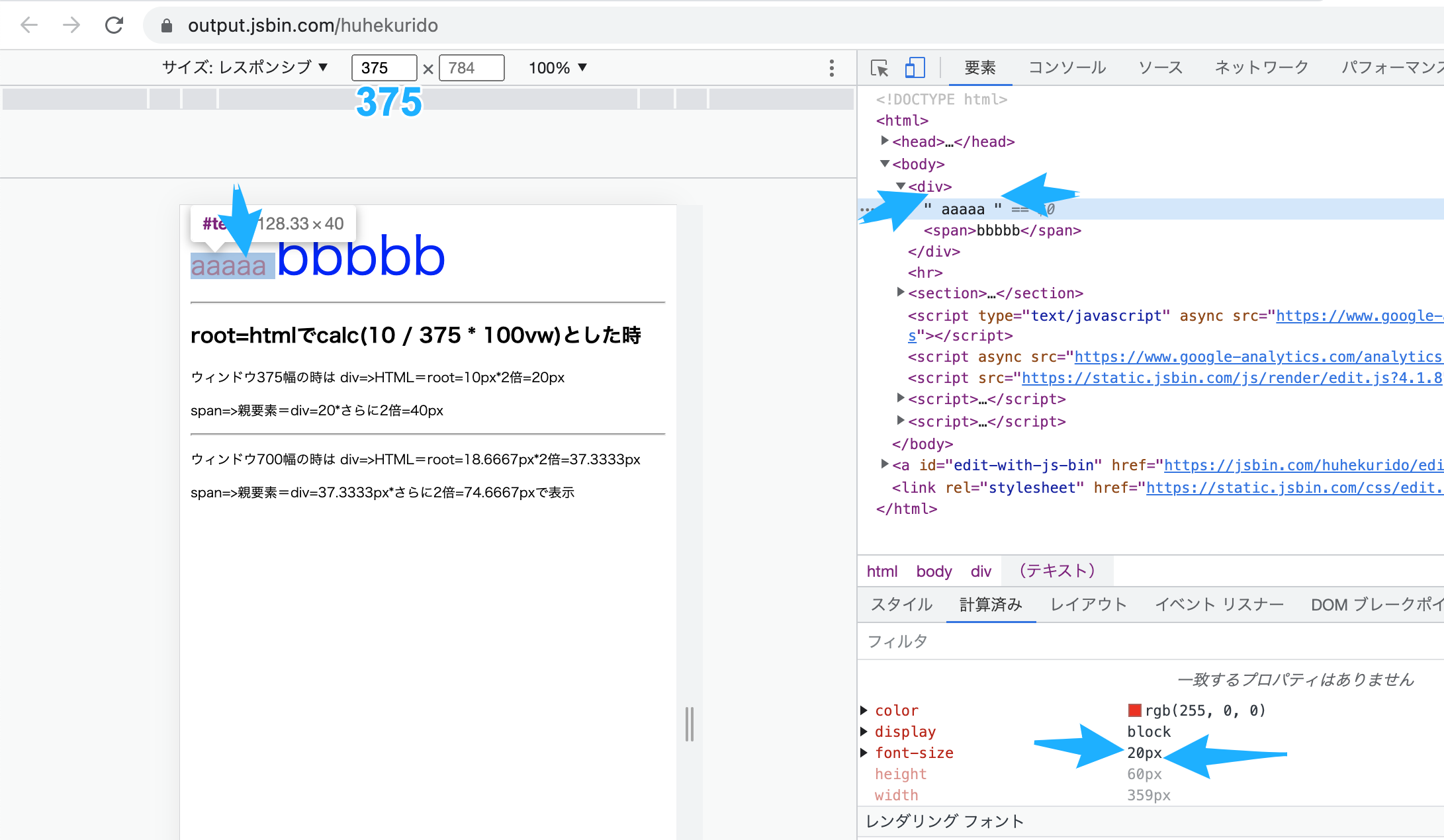Open the サイズ: レスポンシブ dropdown
Viewport: 1444px width, 840px height.
(x=245, y=67)
